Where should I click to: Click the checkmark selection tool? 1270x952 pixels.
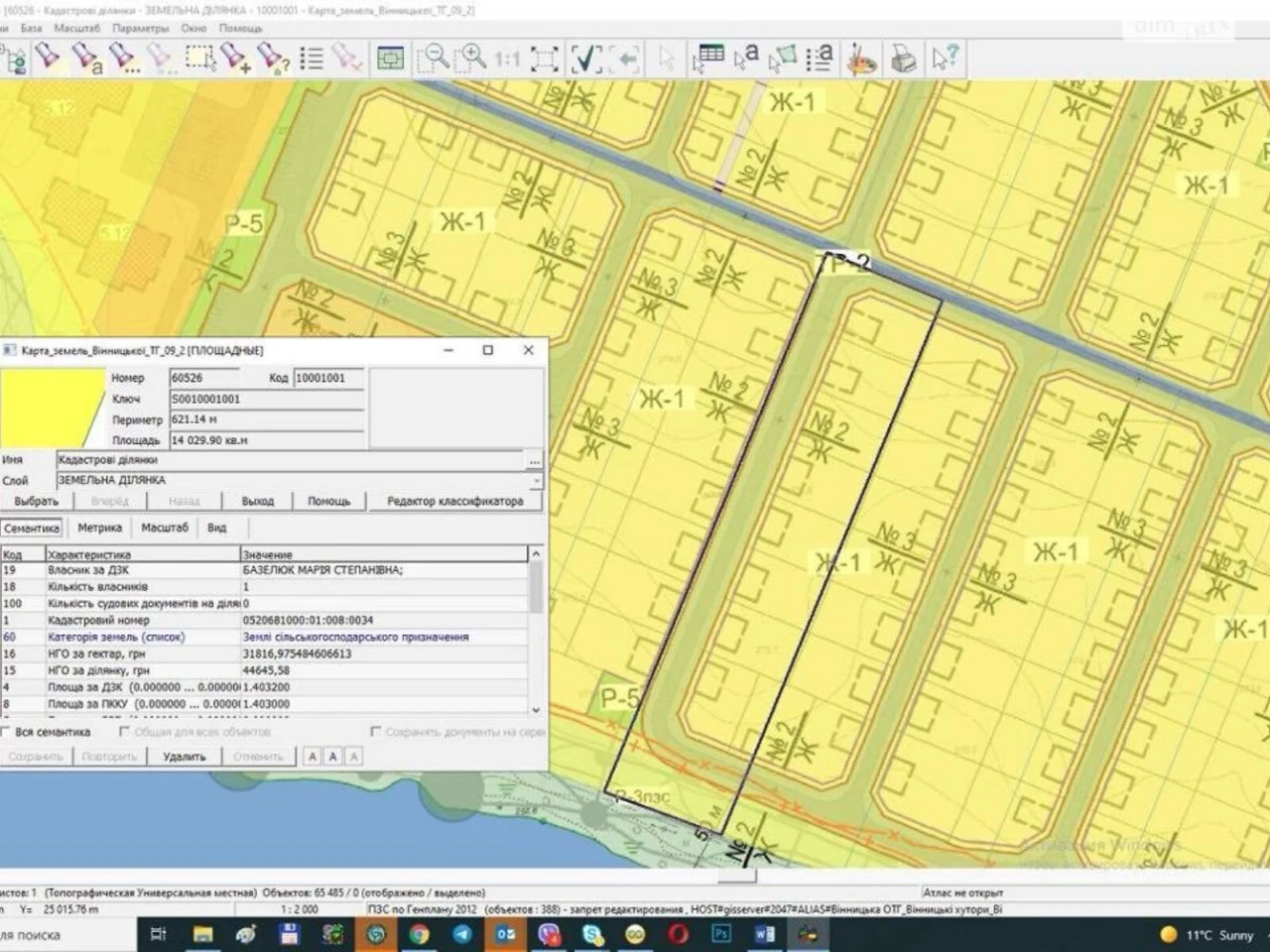click(x=585, y=59)
